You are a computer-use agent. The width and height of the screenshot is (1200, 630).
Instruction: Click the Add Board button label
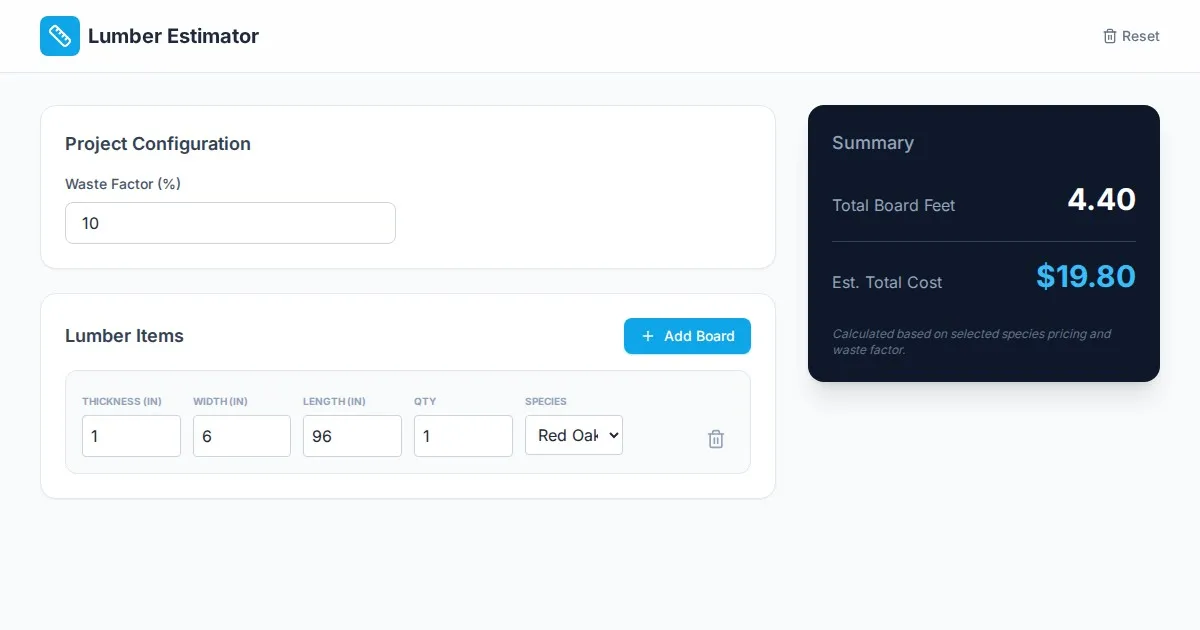coord(699,336)
